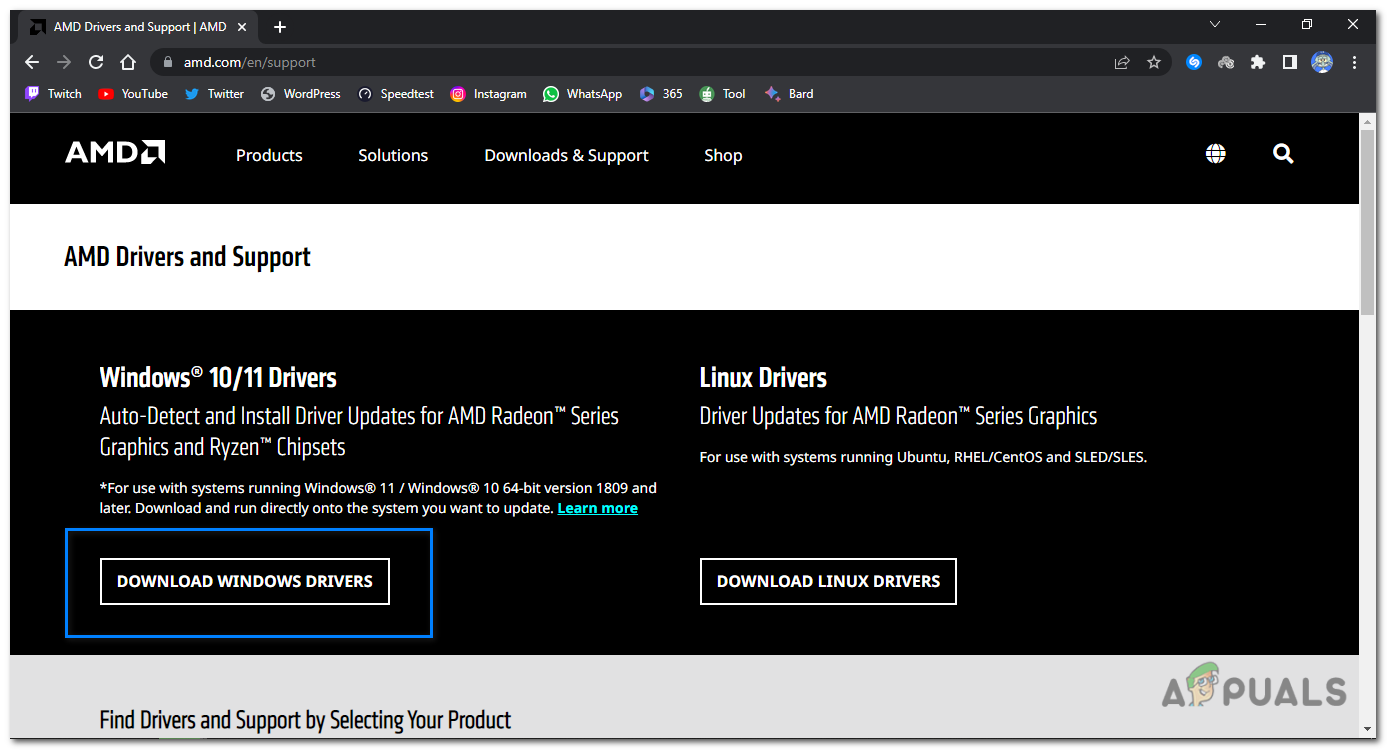The width and height of the screenshot is (1387, 750).
Task: Open the language selection globe icon
Action: pyautogui.click(x=1215, y=154)
